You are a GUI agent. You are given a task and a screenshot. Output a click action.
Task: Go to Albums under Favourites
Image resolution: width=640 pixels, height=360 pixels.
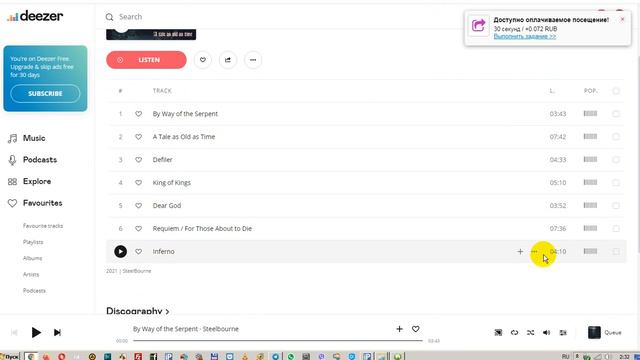click(33, 258)
